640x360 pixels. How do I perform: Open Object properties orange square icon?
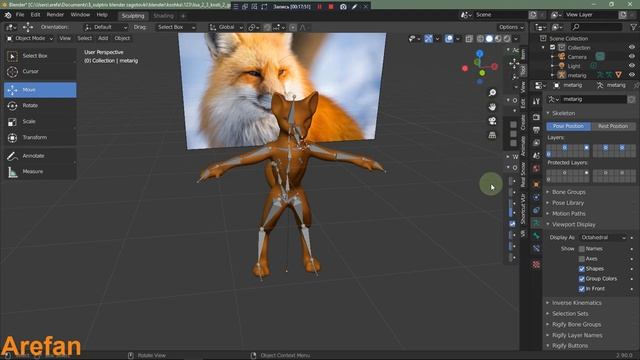point(536,184)
